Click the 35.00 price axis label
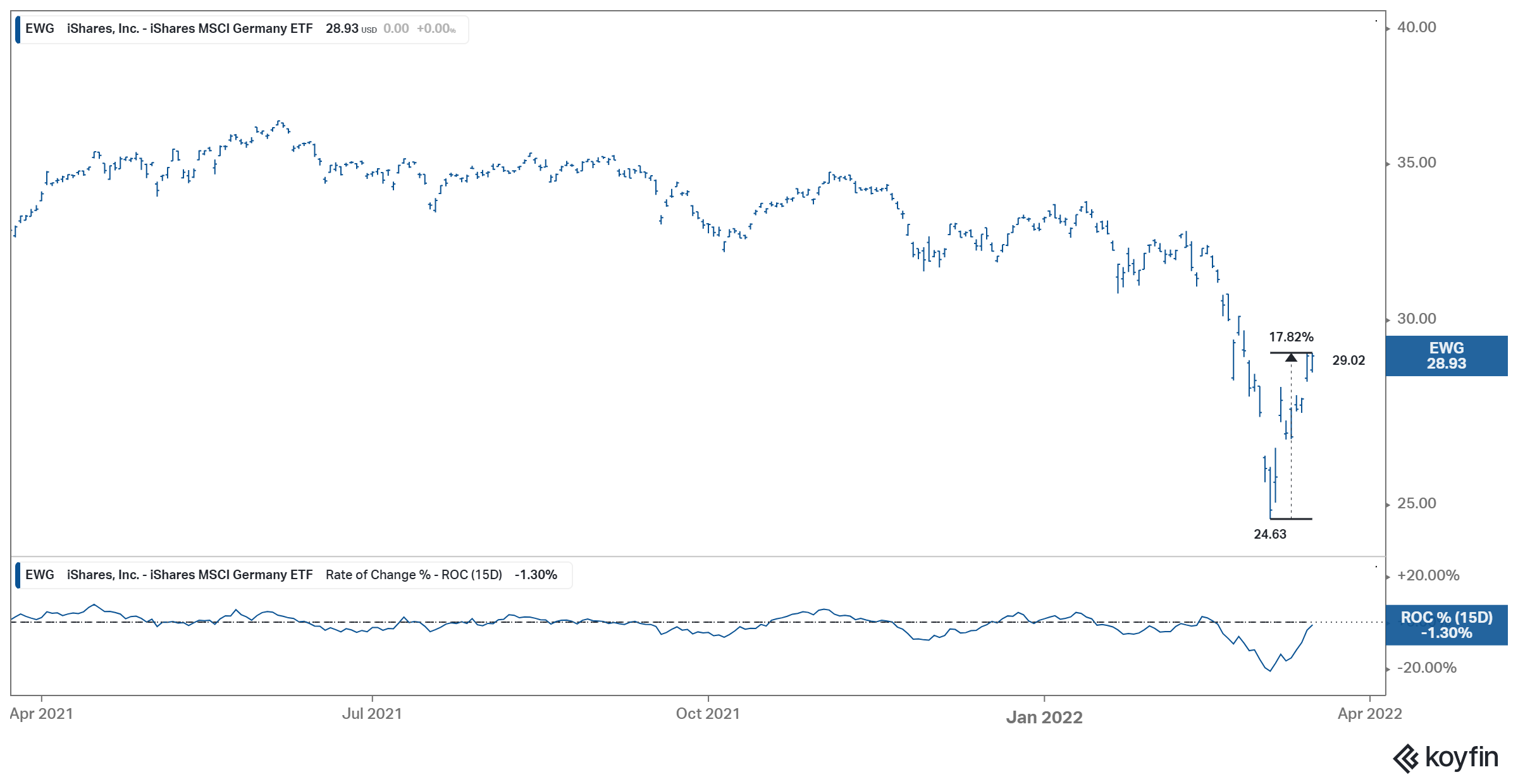The height and width of the screenshot is (784, 1518). (1416, 162)
